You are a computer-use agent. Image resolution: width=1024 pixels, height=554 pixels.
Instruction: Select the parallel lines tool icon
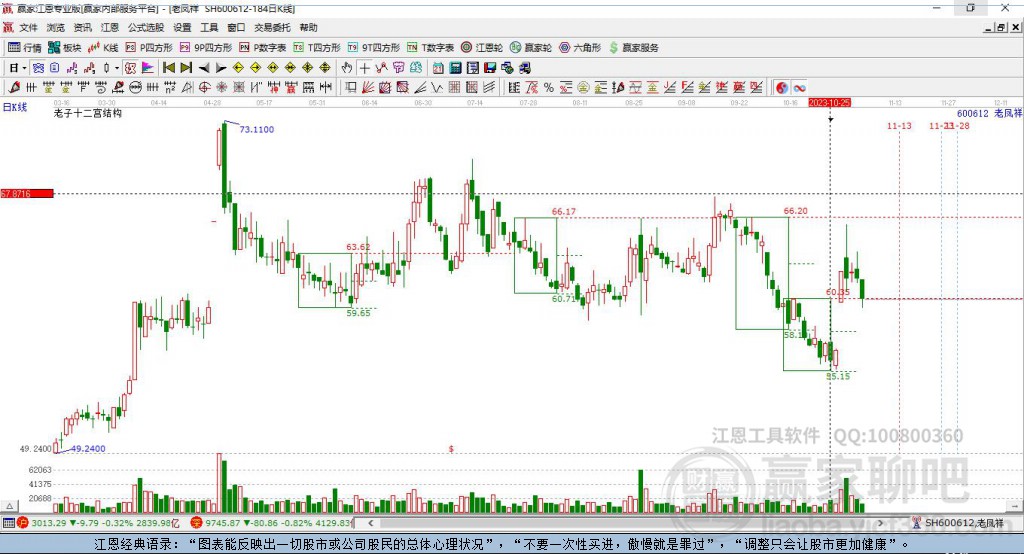coord(489,88)
